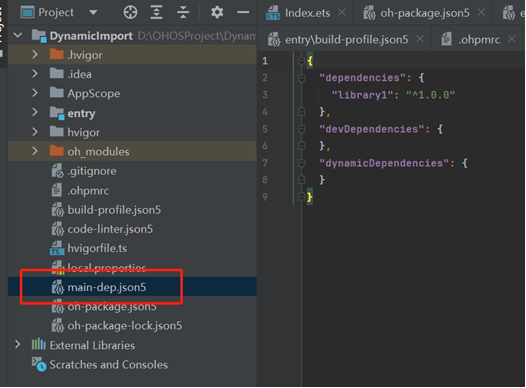This screenshot has height=388, width=526.
Task: Expand the hvigor folder
Action: click(35, 132)
